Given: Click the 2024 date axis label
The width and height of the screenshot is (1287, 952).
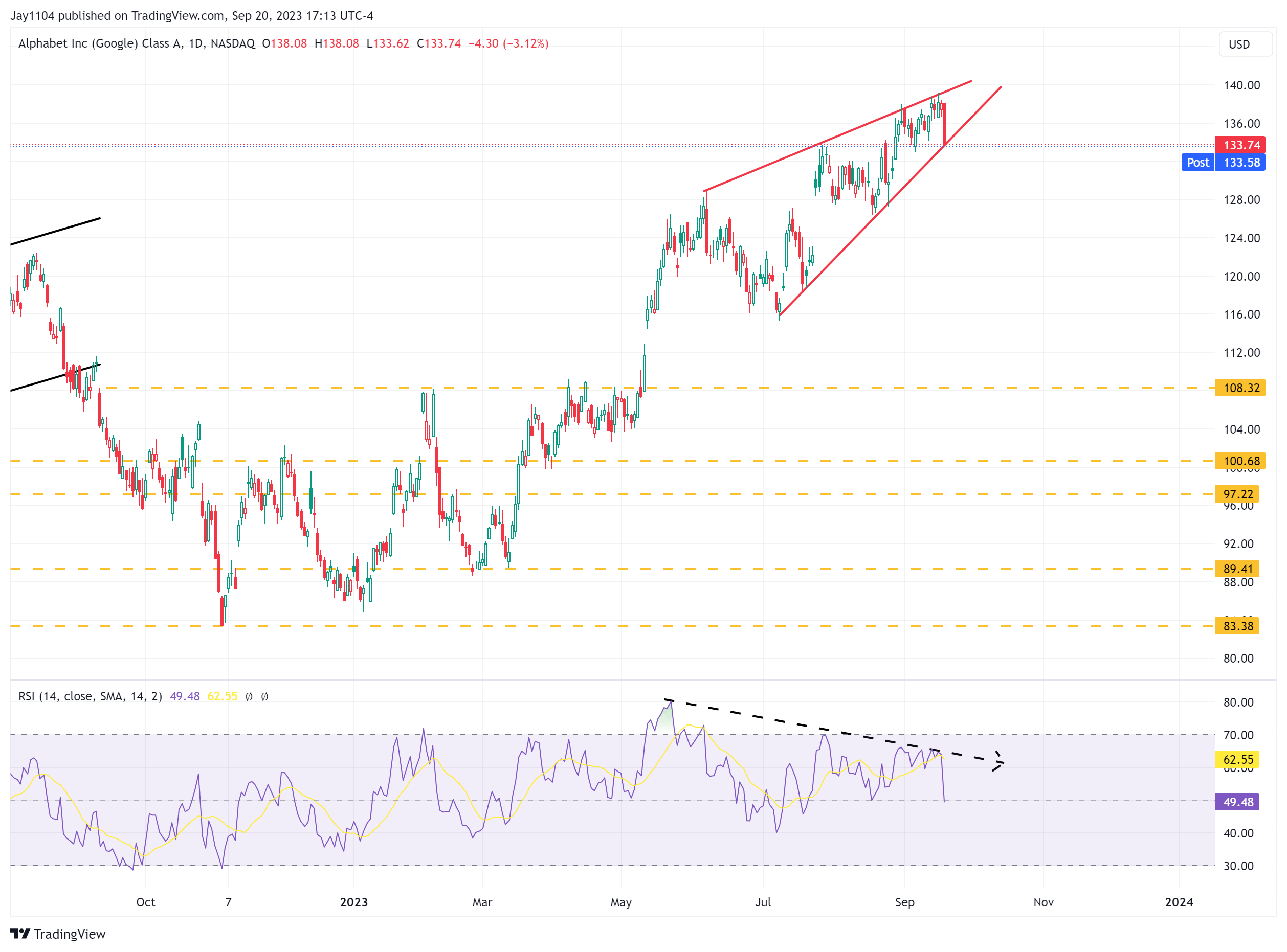Looking at the screenshot, I should pyautogui.click(x=1179, y=902).
